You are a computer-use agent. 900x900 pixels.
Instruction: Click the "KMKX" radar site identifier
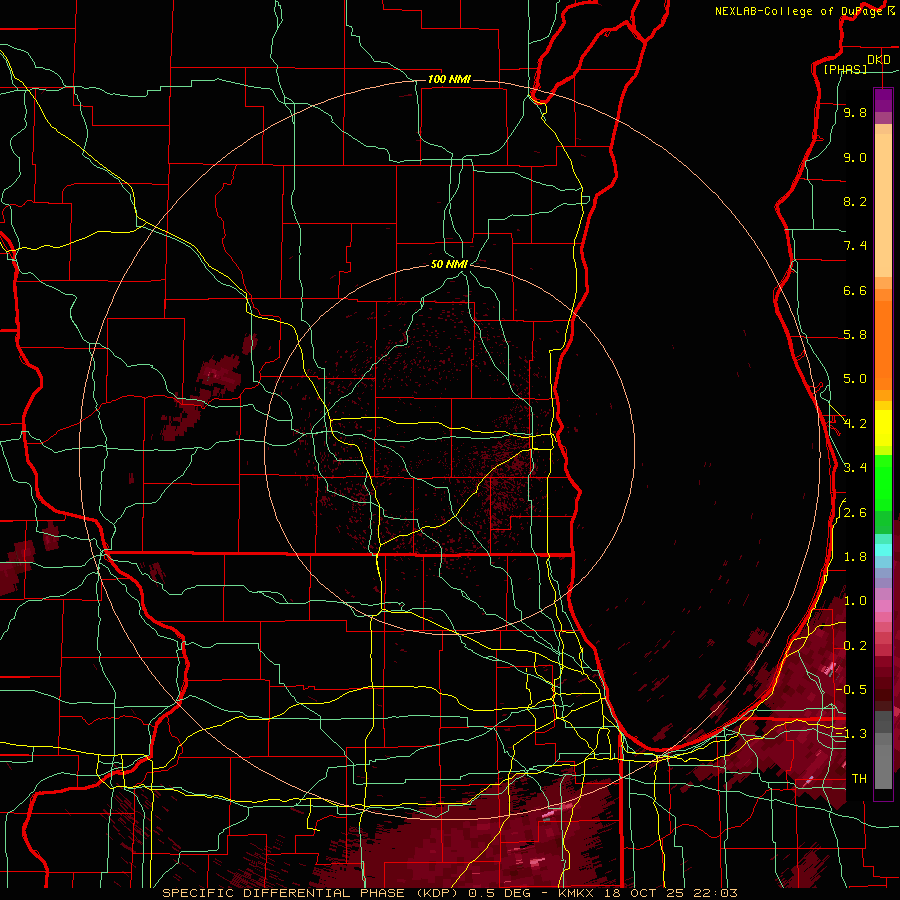click(578, 893)
